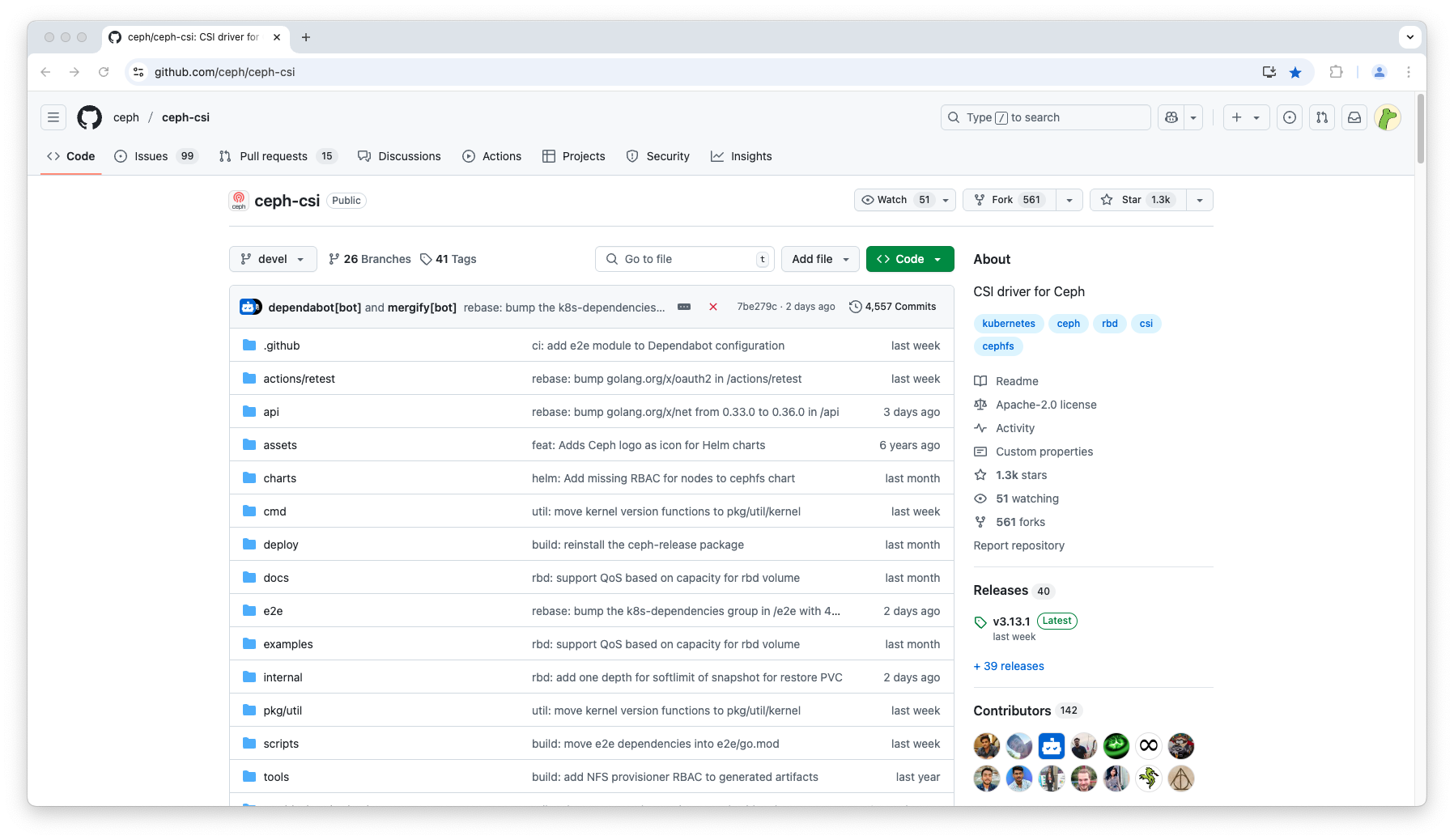The image size is (1454, 840).
Task: Open the Actions tab
Action: [491, 156]
